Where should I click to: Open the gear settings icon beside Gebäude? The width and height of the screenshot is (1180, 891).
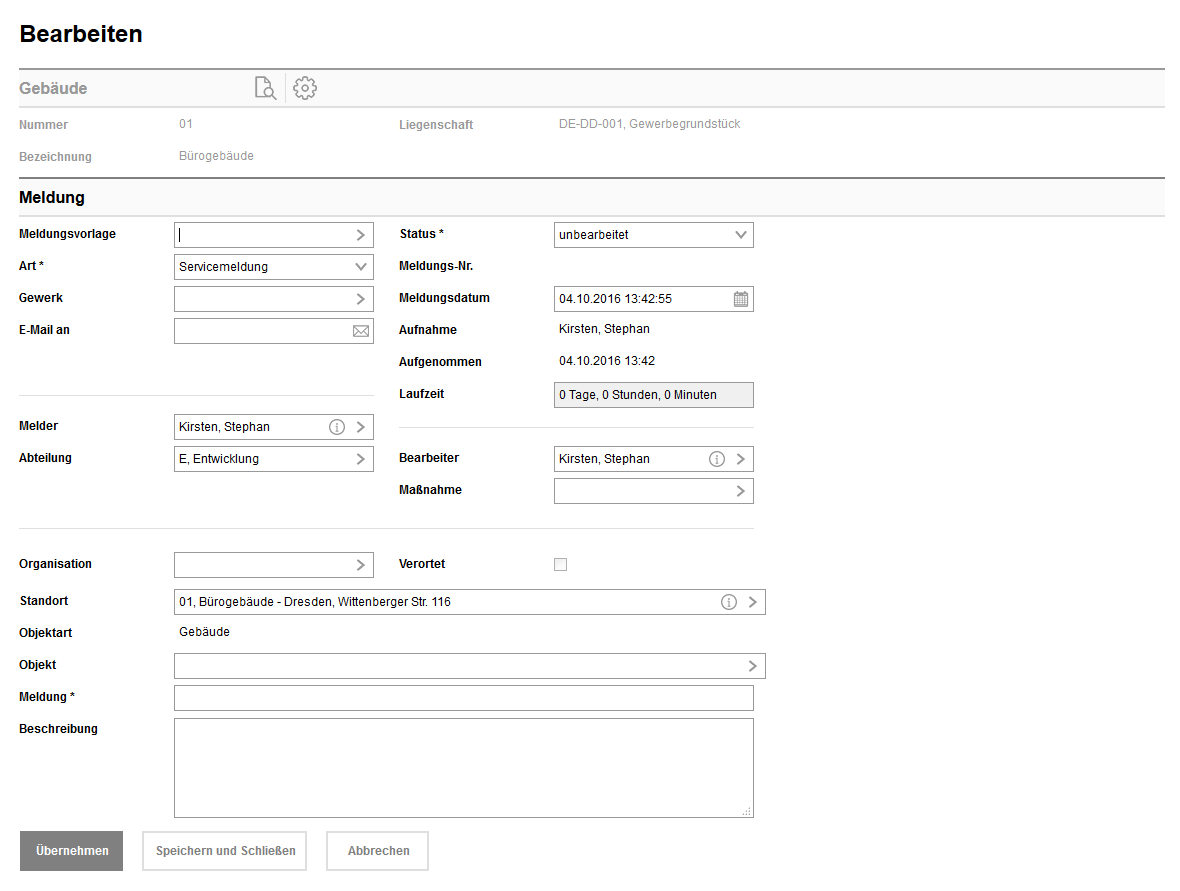tap(305, 88)
